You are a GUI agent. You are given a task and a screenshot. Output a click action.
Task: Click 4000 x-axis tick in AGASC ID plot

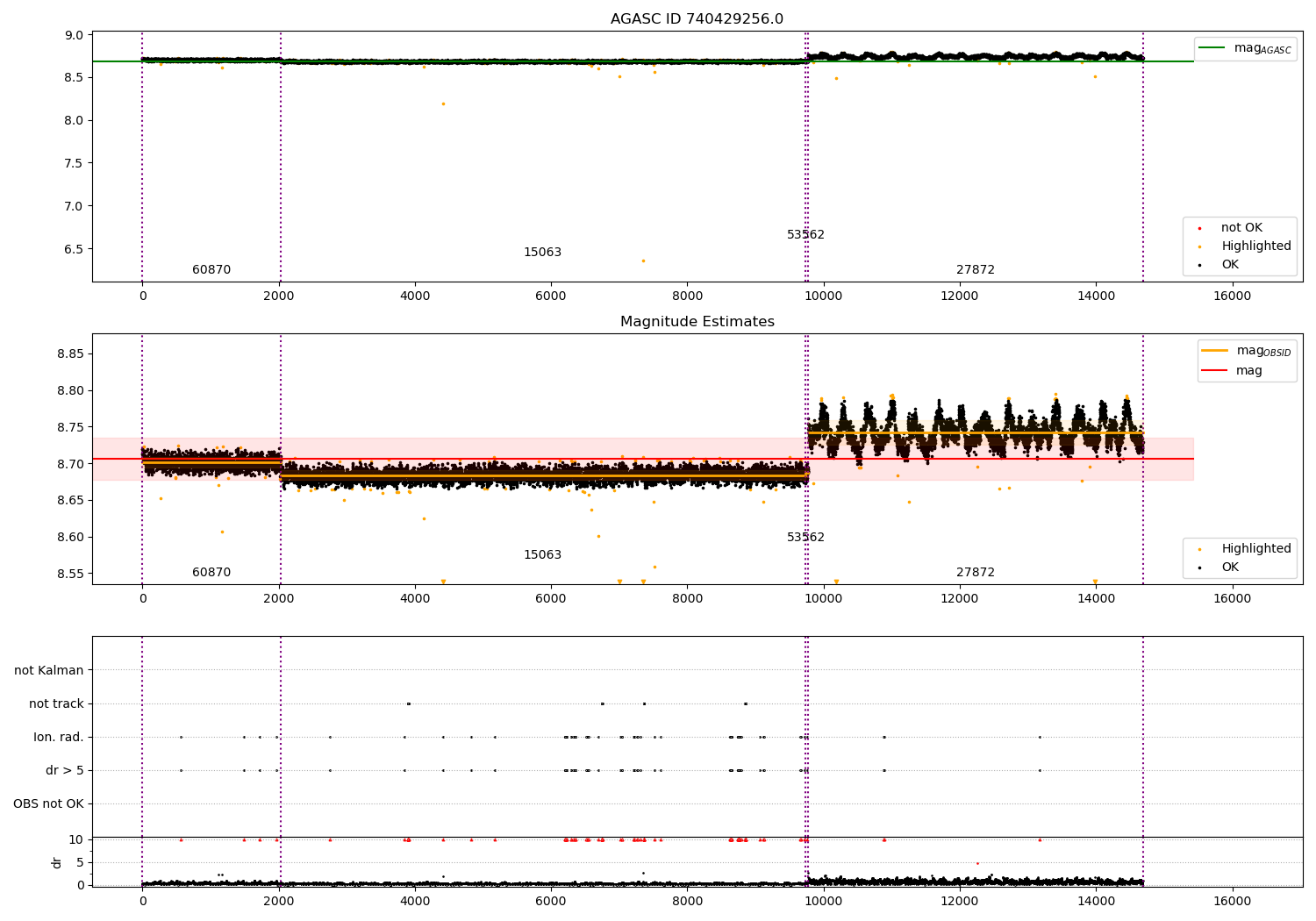tap(415, 296)
